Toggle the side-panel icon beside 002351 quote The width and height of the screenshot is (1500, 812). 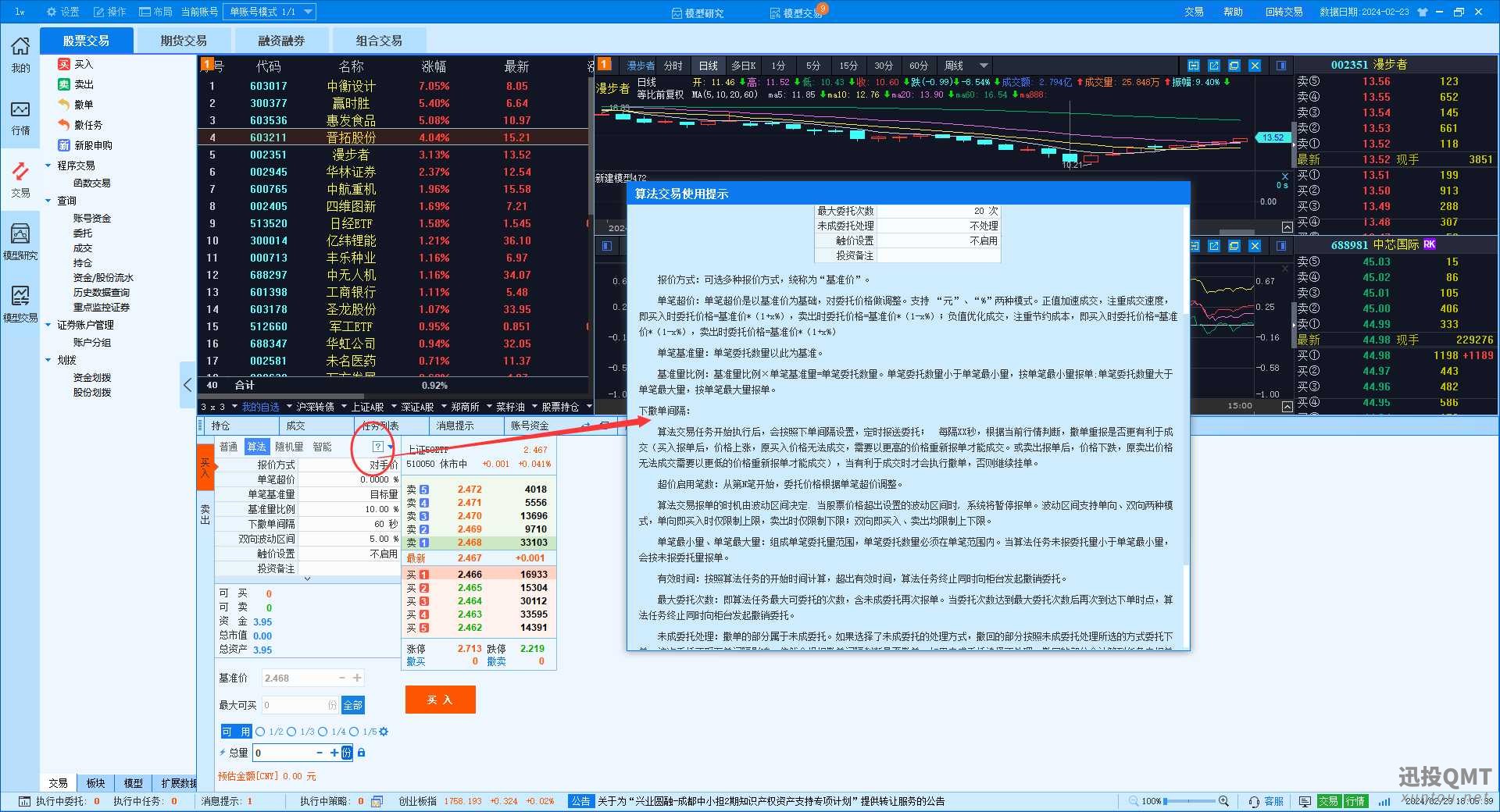1281,66
